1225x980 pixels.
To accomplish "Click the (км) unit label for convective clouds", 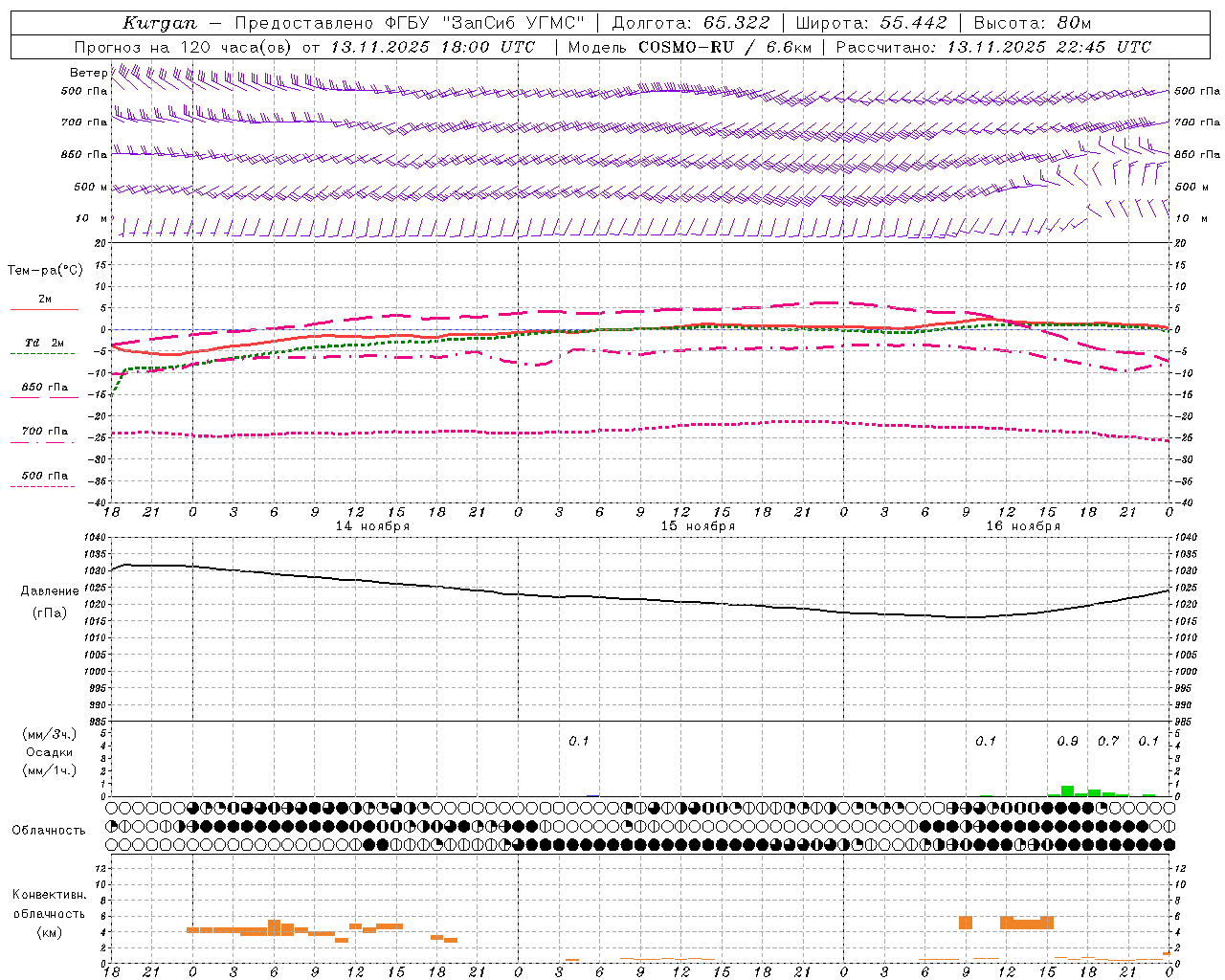I will point(50,932).
